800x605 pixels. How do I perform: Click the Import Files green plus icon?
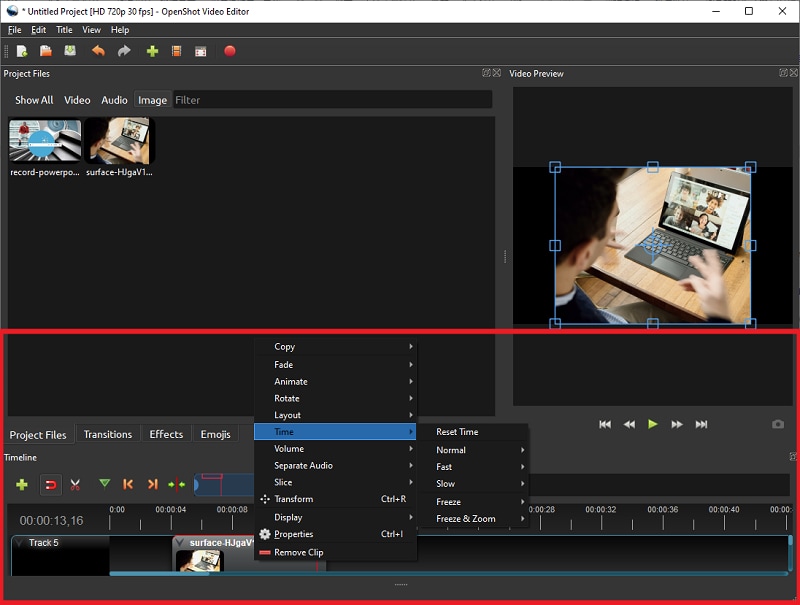click(152, 51)
